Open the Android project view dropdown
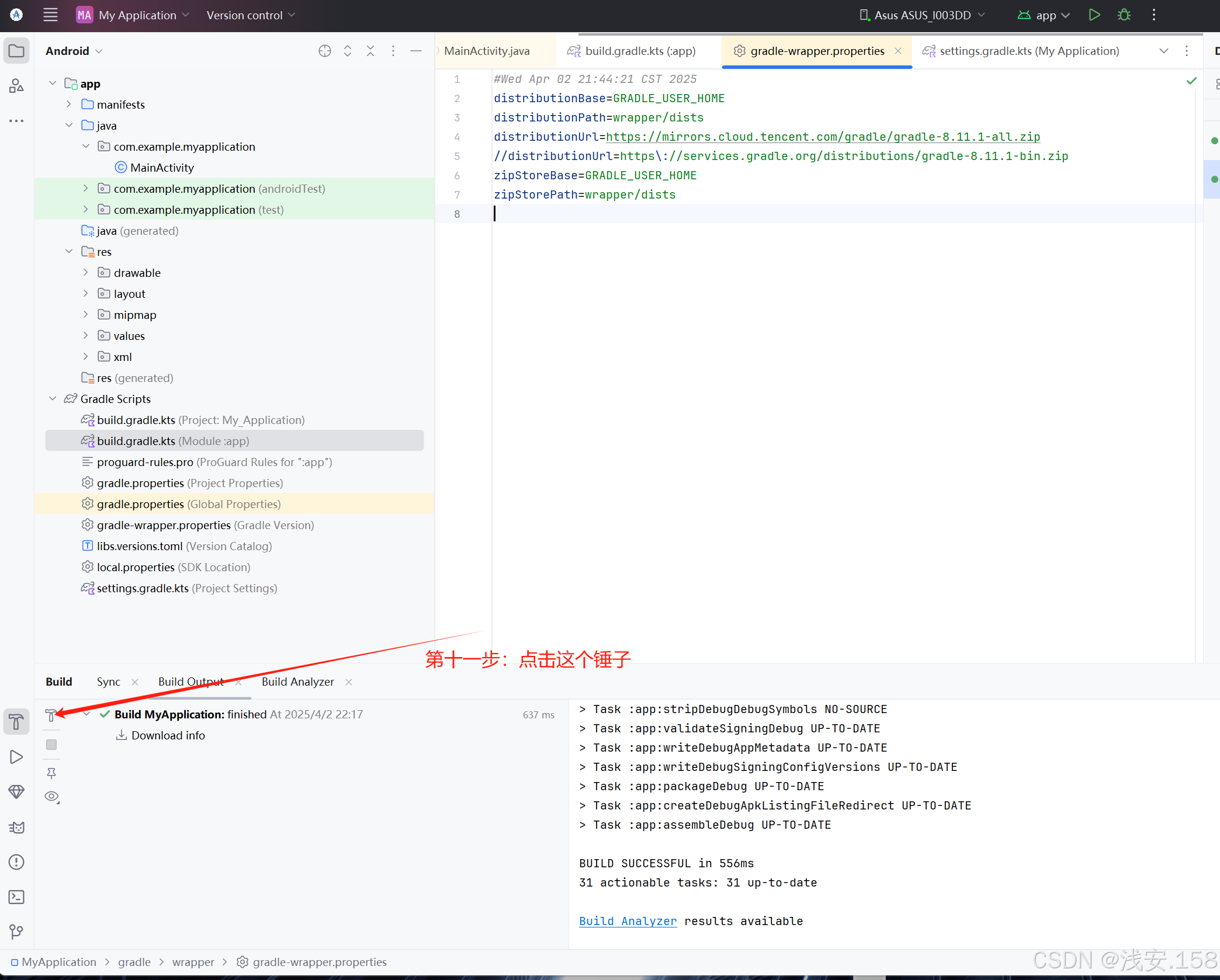1220x980 pixels. 74,51
